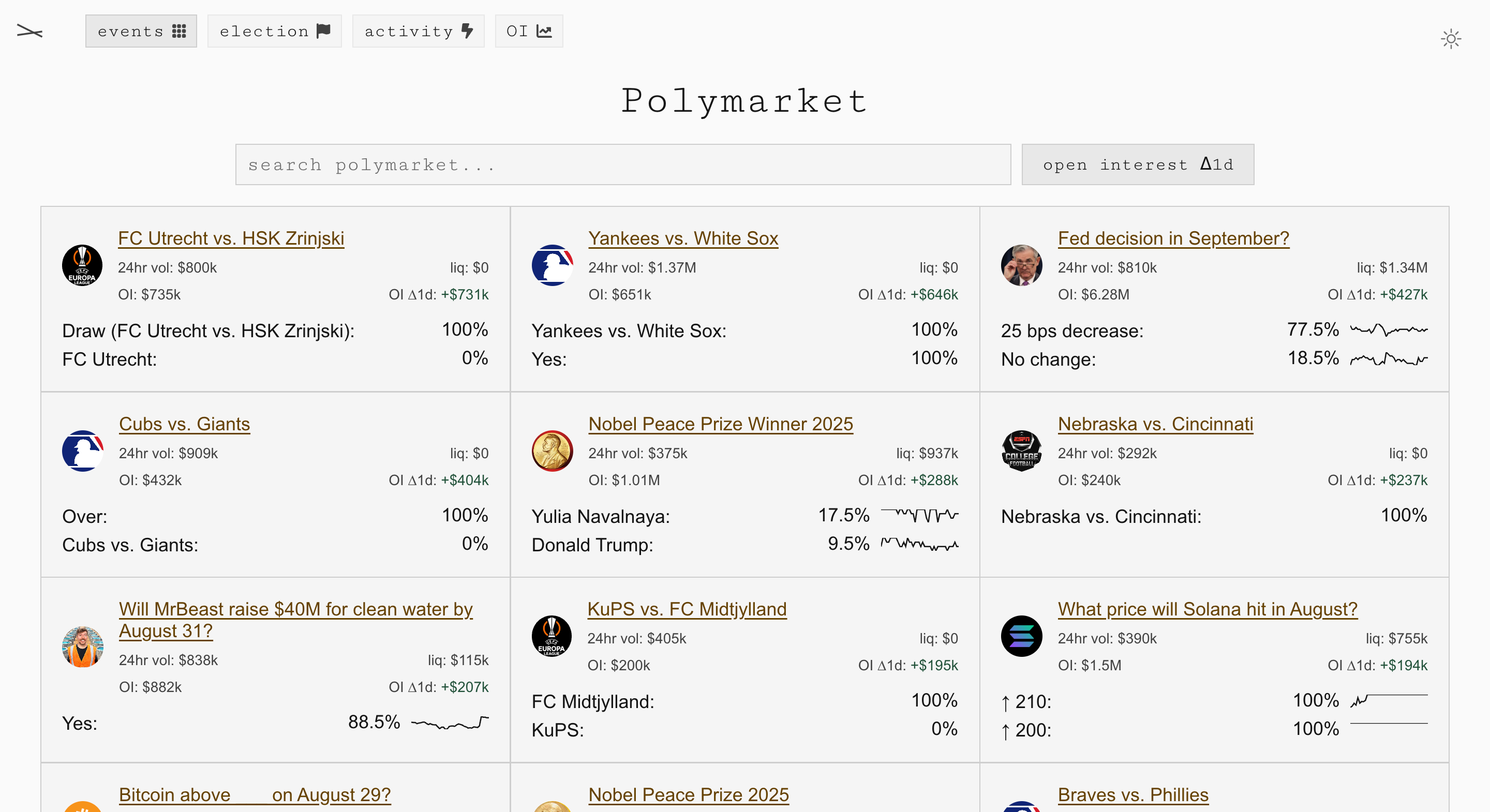Click the MrBeast thumbnail image
The image size is (1490, 812).
point(82,646)
